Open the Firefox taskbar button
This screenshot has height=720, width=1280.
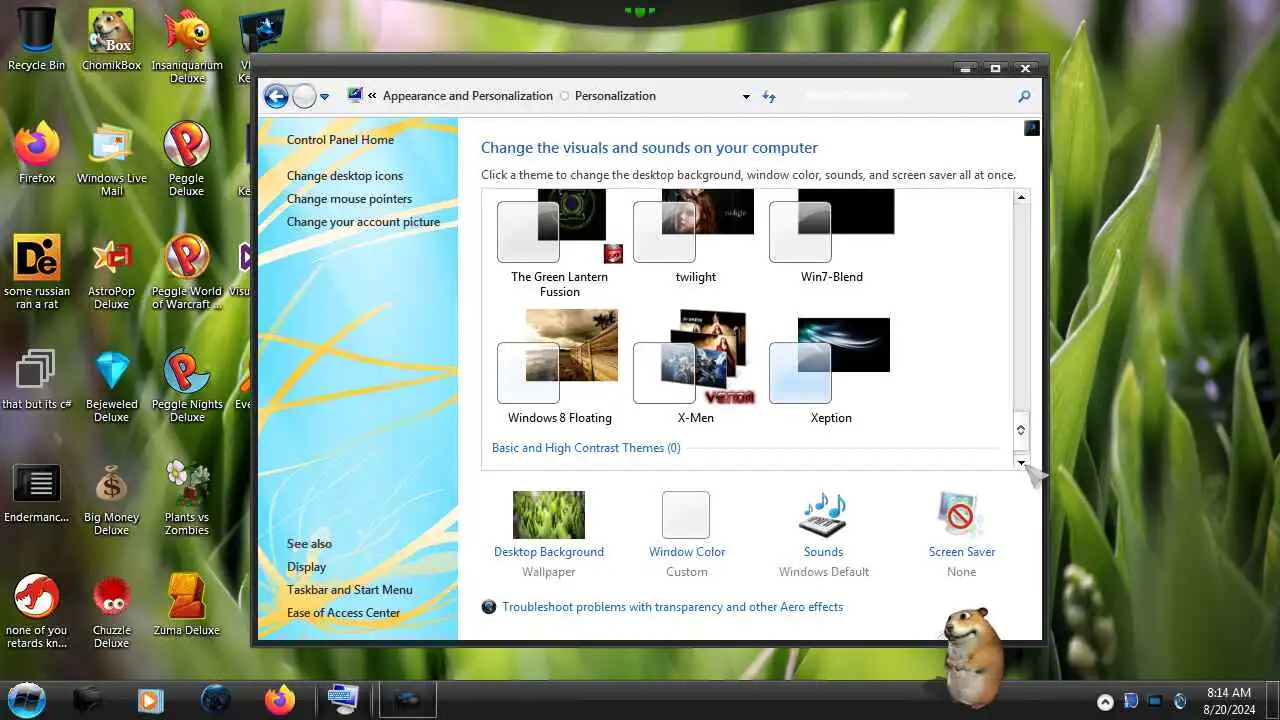pyautogui.click(x=280, y=699)
